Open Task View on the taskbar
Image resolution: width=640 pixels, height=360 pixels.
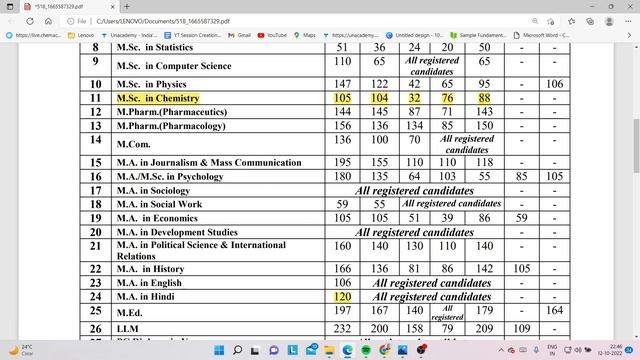[x=255, y=350]
